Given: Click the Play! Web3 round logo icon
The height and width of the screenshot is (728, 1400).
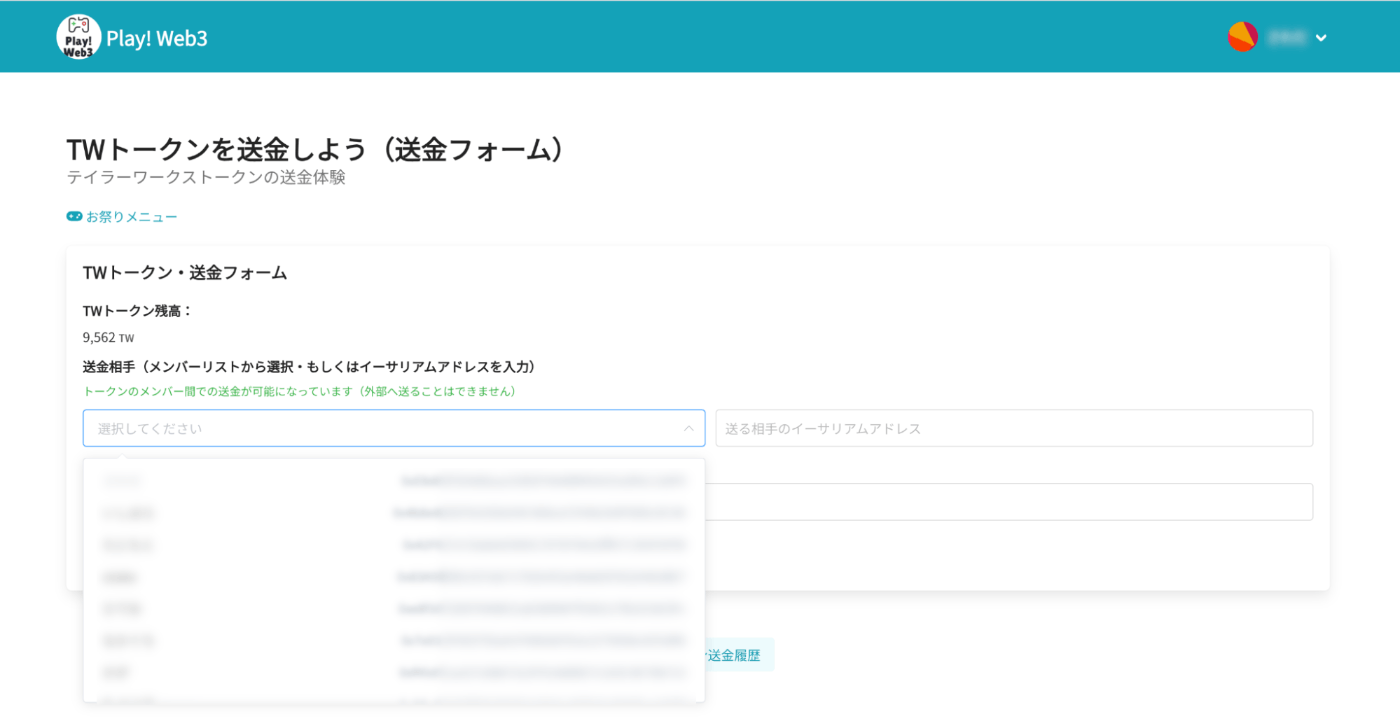Looking at the screenshot, I should pyautogui.click(x=78, y=37).
